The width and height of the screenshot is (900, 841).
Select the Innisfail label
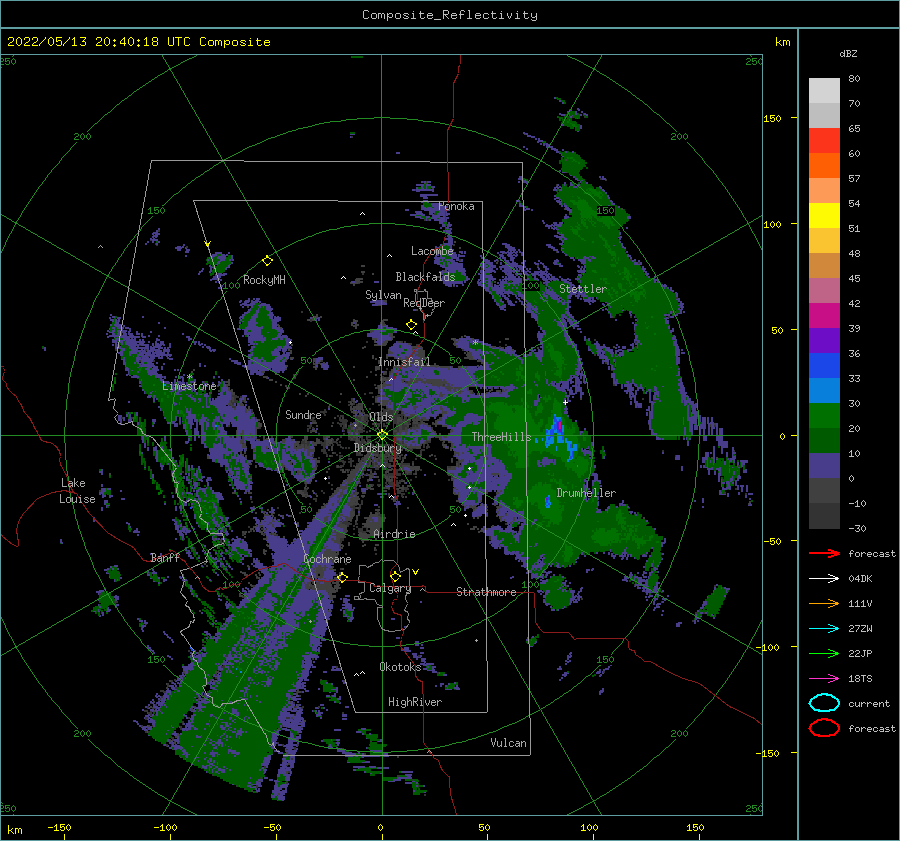[x=404, y=362]
